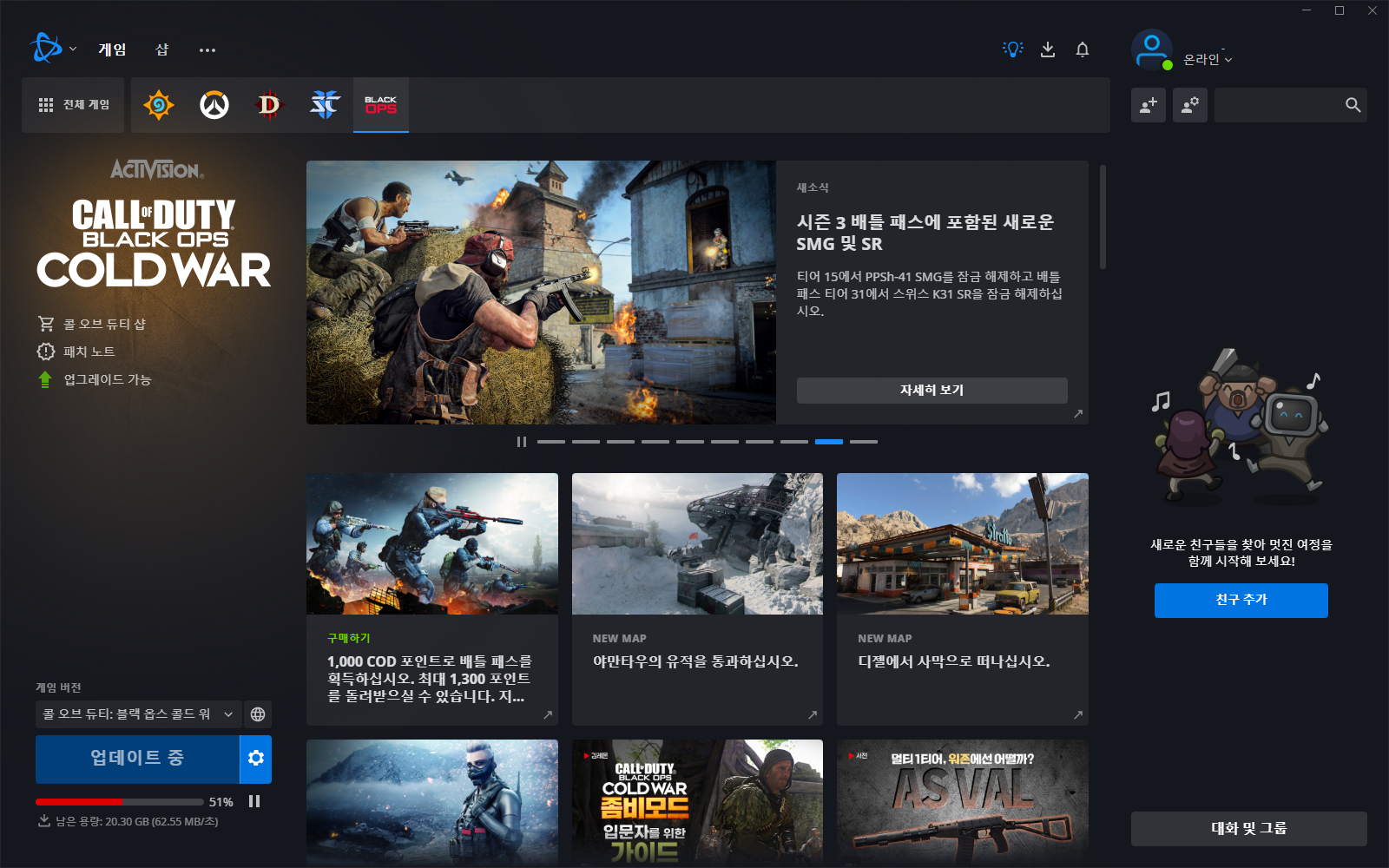Click the friend settings icon
Viewport: 1389px width, 868px height.
point(1190,105)
